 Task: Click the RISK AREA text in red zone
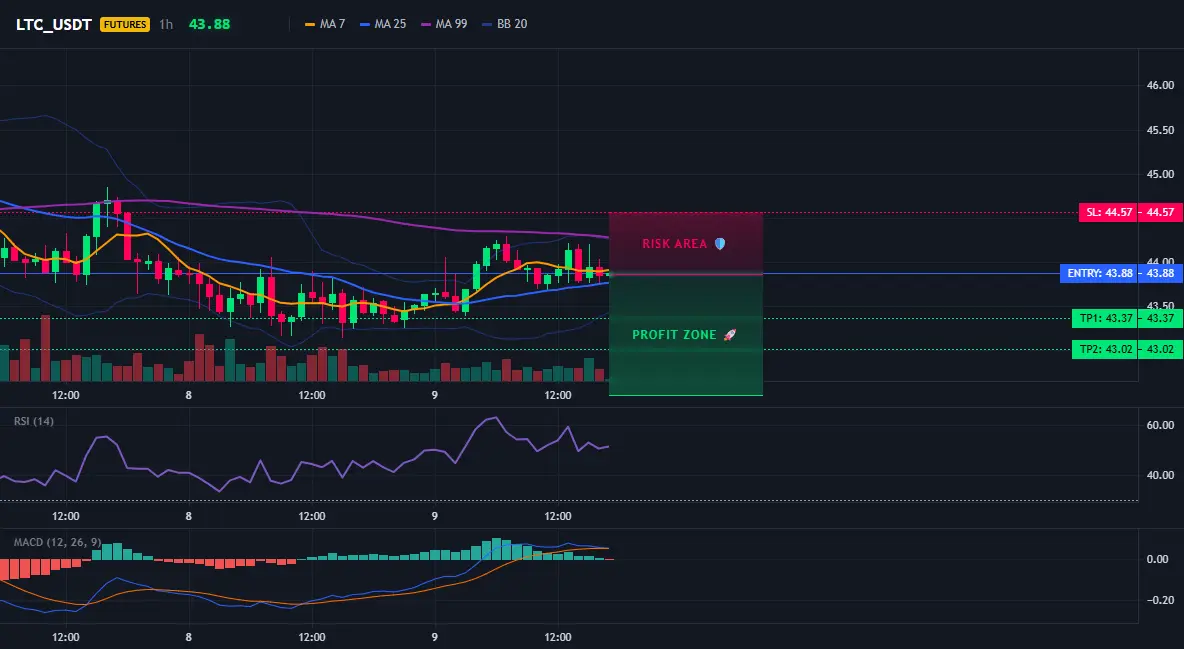(x=674, y=244)
